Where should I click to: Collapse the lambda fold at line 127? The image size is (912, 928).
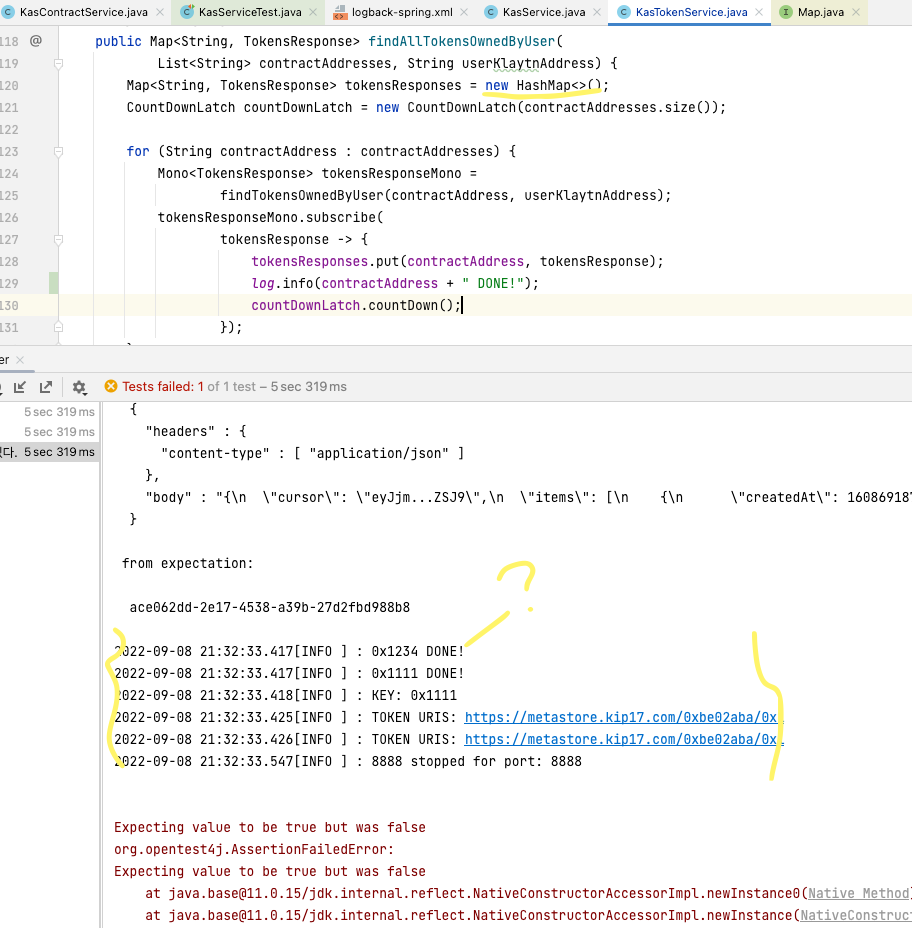[x=58, y=239]
